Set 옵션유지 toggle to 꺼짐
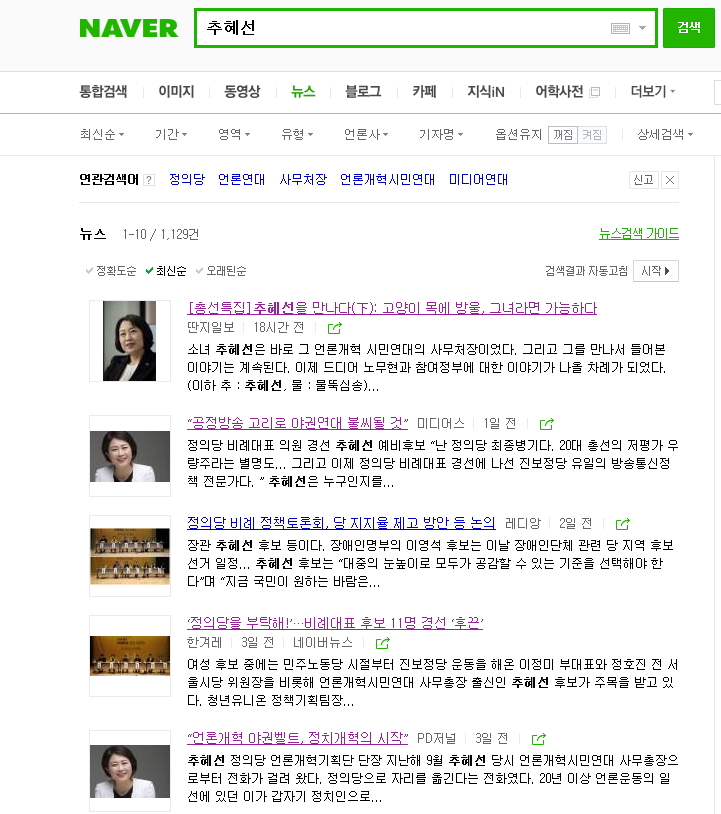Screen dimensions: 721x814 (x=563, y=135)
